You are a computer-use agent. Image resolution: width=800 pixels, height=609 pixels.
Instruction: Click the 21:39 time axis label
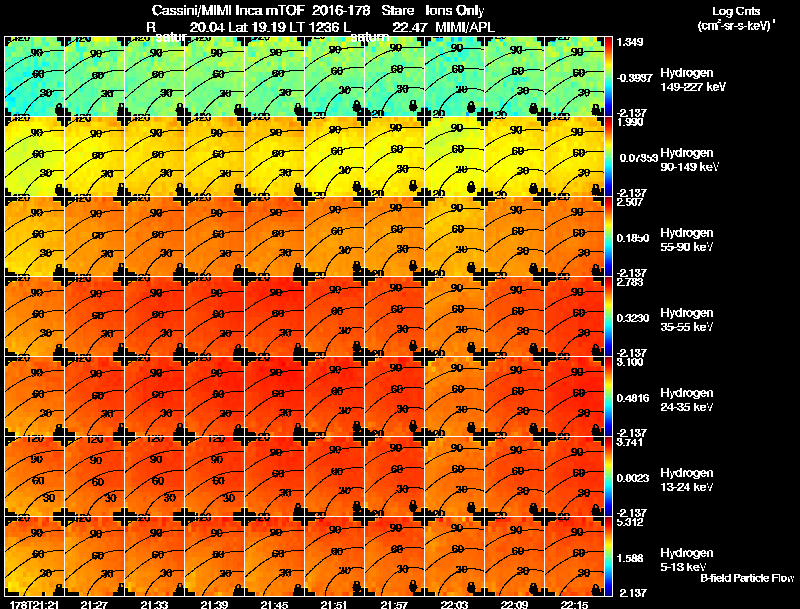tap(214, 604)
